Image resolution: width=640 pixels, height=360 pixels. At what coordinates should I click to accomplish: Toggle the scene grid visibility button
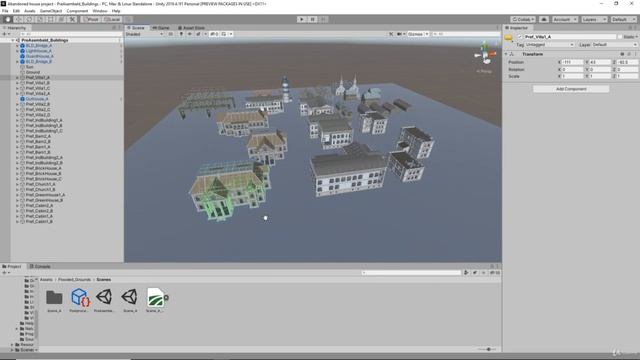coord(224,34)
